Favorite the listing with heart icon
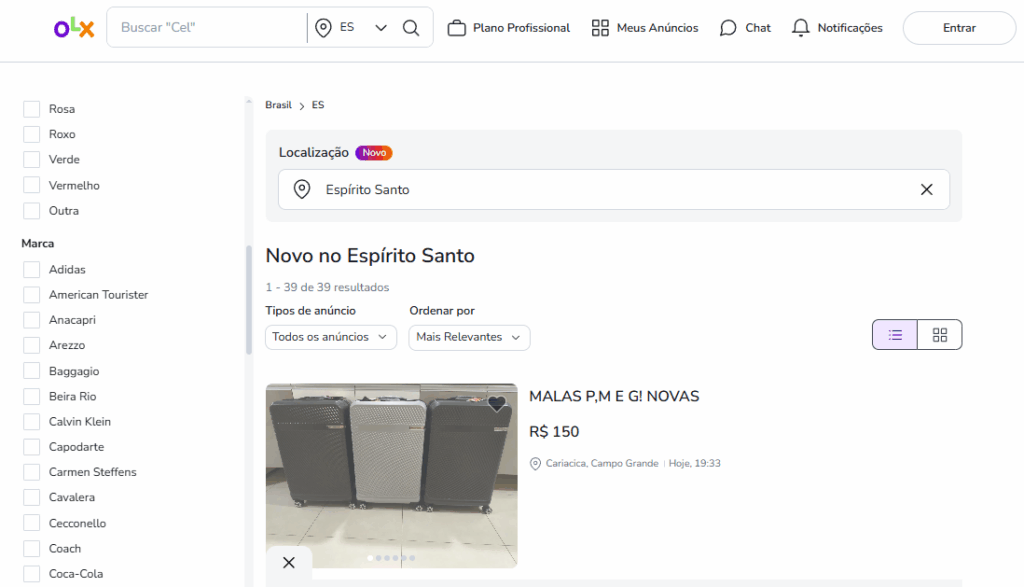Screen dimensions: 1024x587 click(x=497, y=404)
